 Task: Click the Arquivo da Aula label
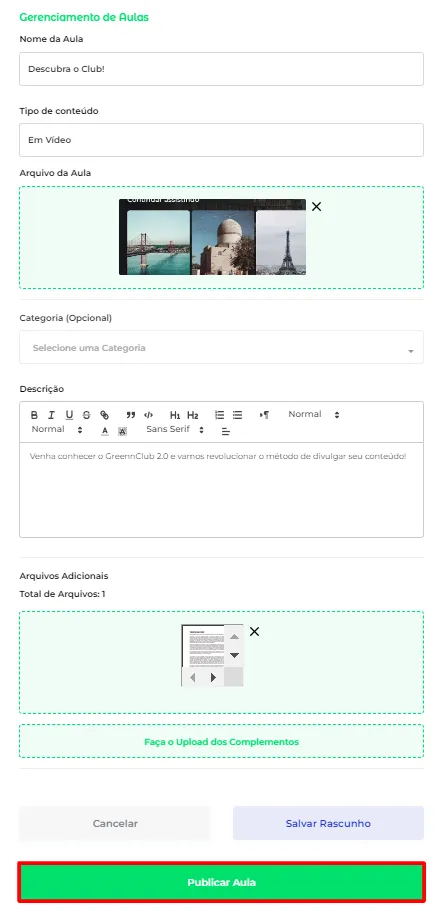click(55, 173)
